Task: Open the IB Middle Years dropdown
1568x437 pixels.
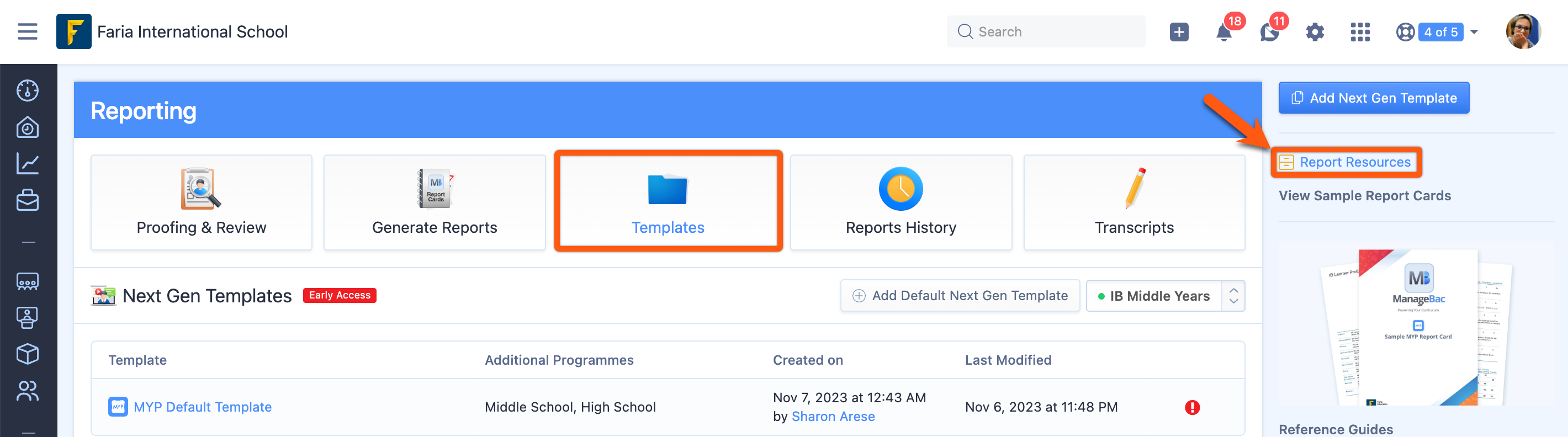Action: click(x=1165, y=296)
